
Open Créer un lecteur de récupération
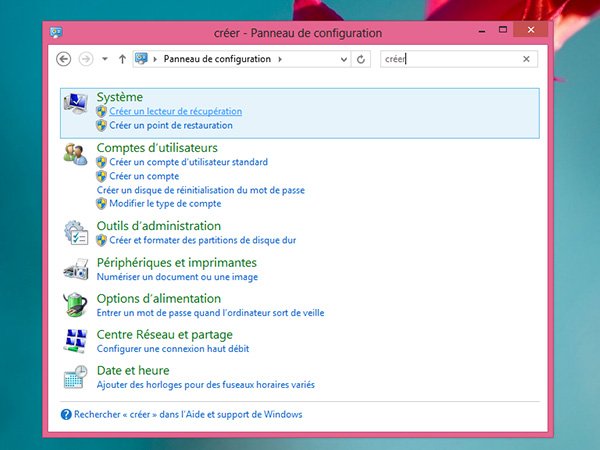176,111
